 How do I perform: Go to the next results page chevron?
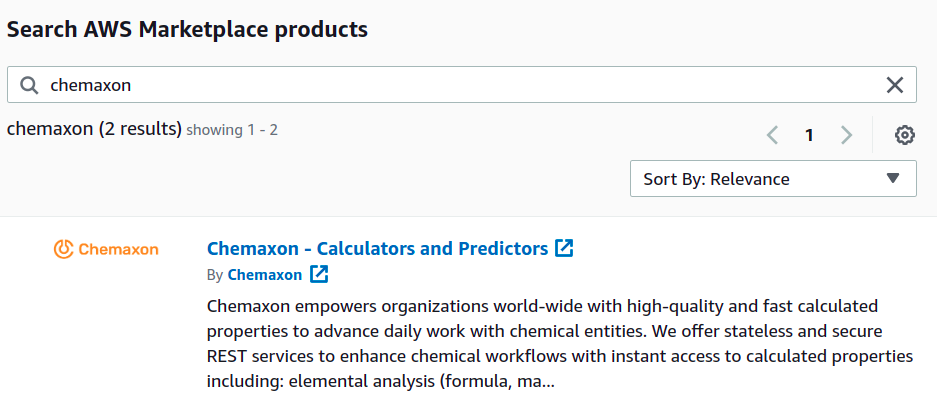coord(846,135)
